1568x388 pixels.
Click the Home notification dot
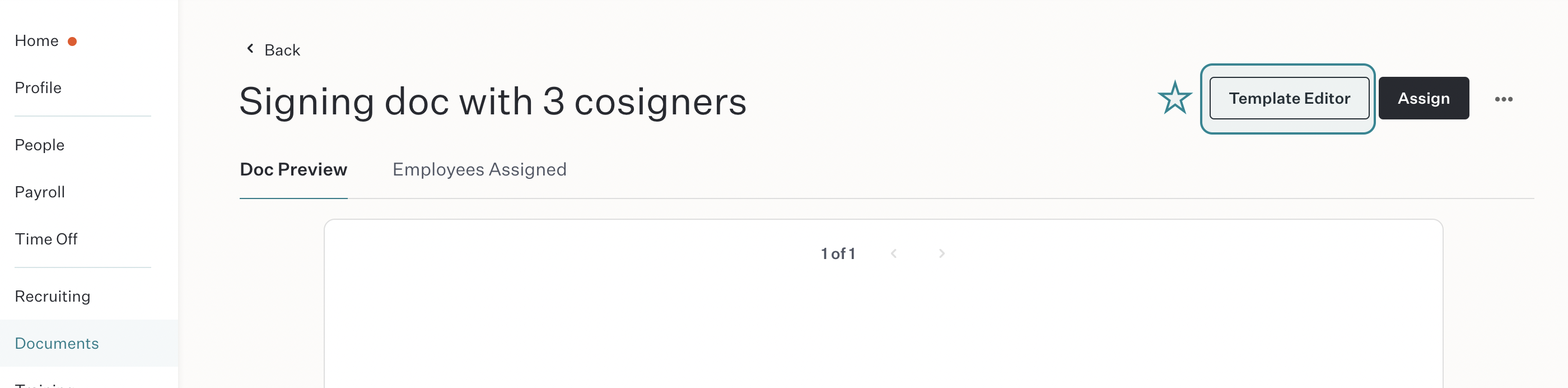[72, 41]
